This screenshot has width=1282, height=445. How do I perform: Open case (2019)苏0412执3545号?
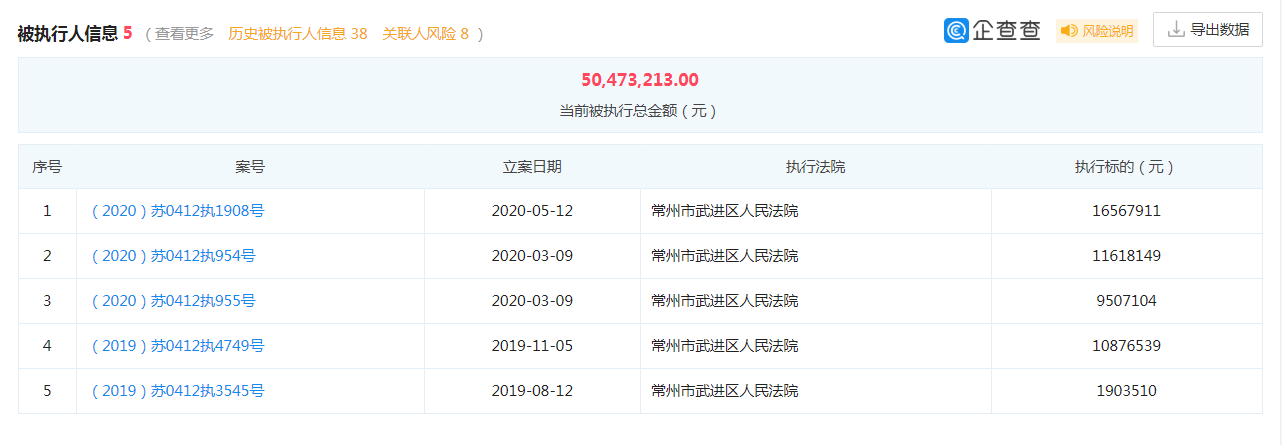click(x=177, y=391)
